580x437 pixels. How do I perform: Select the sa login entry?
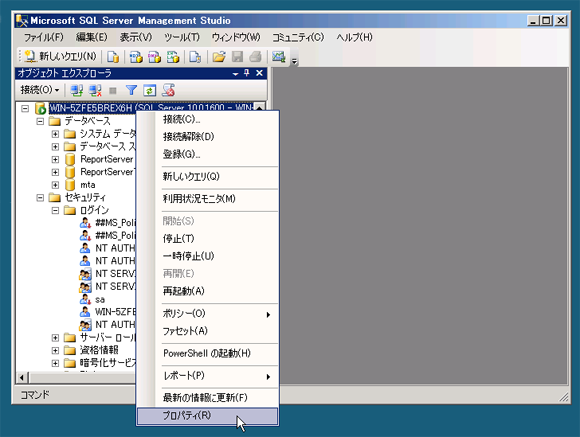(100, 299)
